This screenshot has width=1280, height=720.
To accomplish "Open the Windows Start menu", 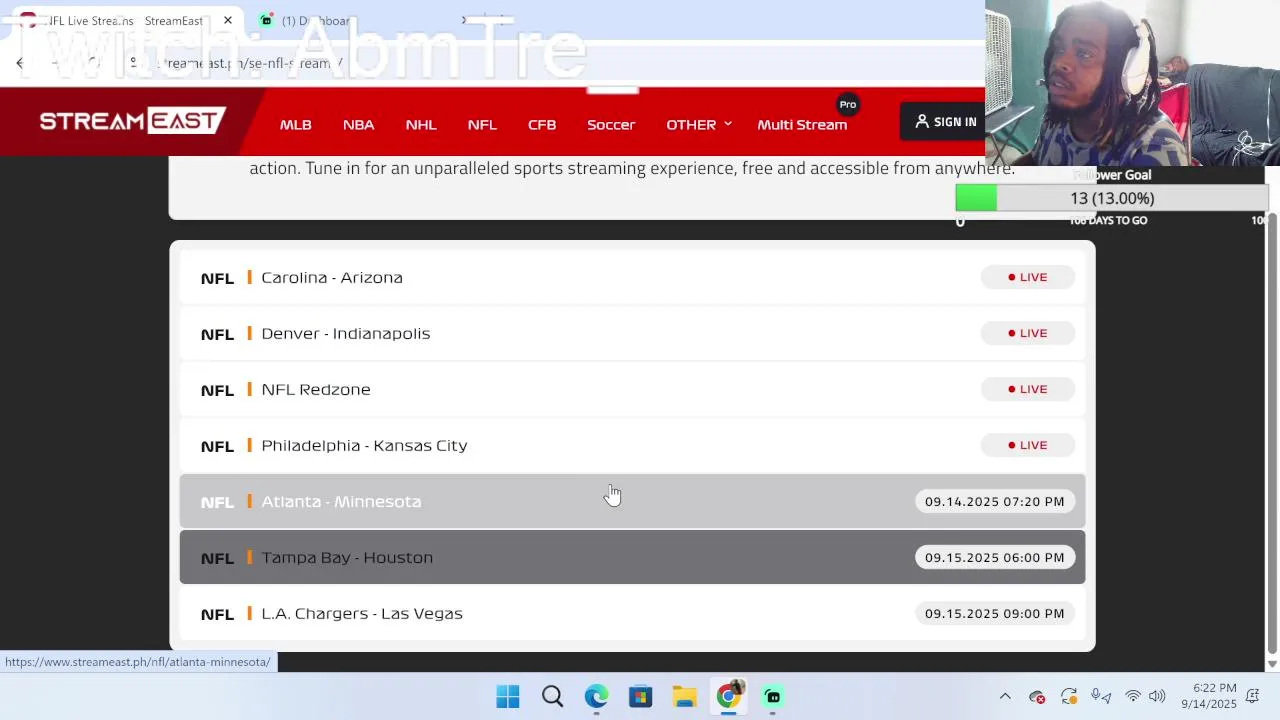I will (508, 697).
